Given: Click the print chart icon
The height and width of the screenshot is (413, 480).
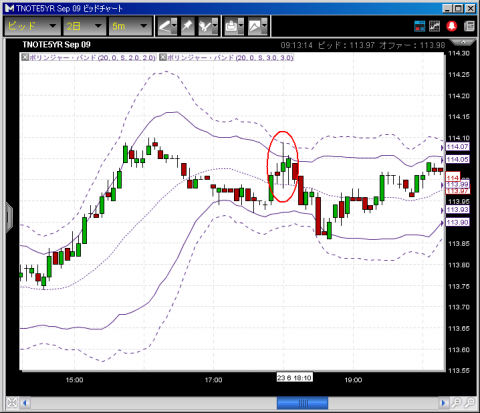Looking at the screenshot, I should [x=234, y=26].
